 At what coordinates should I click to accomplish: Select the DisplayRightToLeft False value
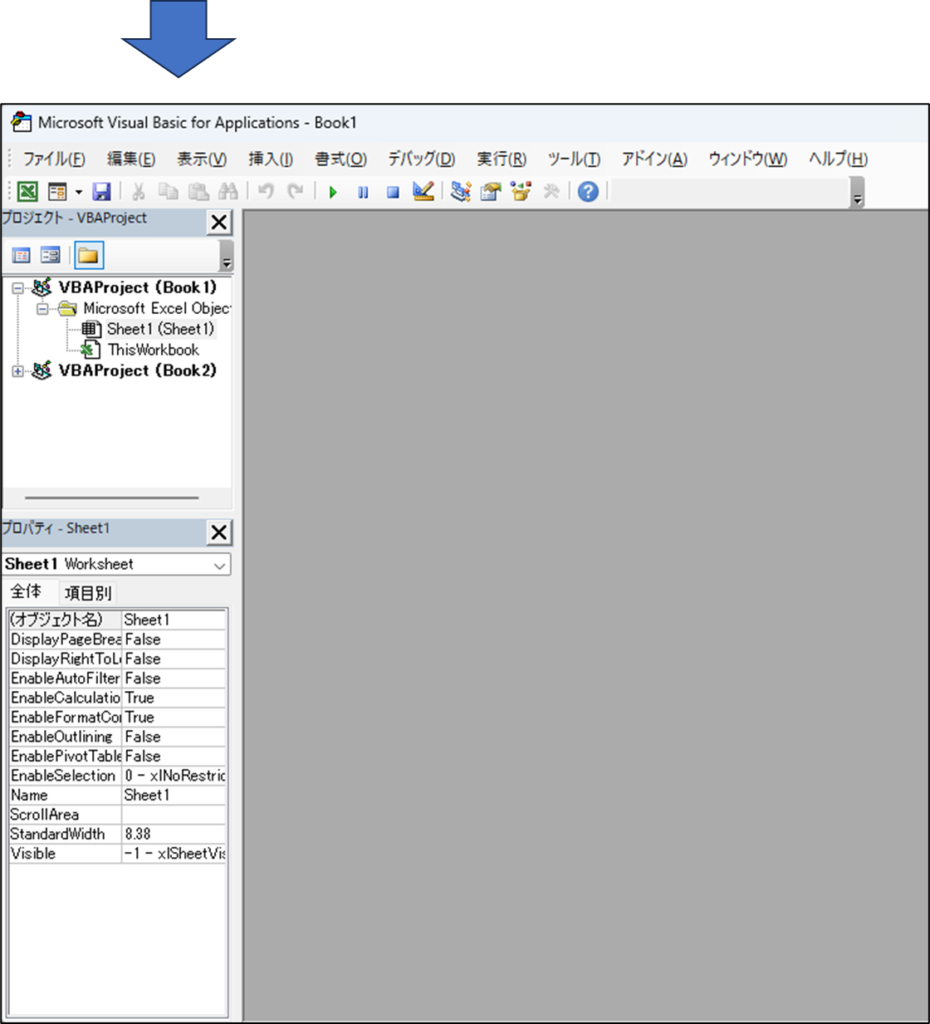(x=174, y=659)
